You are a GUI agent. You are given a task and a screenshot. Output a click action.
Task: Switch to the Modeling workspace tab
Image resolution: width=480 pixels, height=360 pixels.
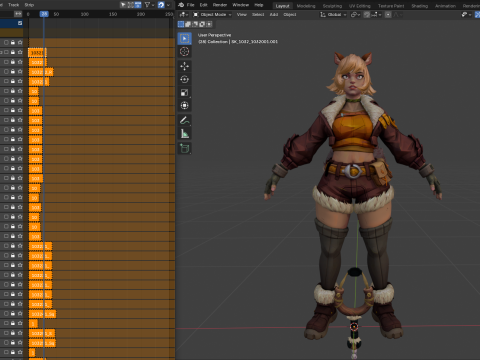306,6
